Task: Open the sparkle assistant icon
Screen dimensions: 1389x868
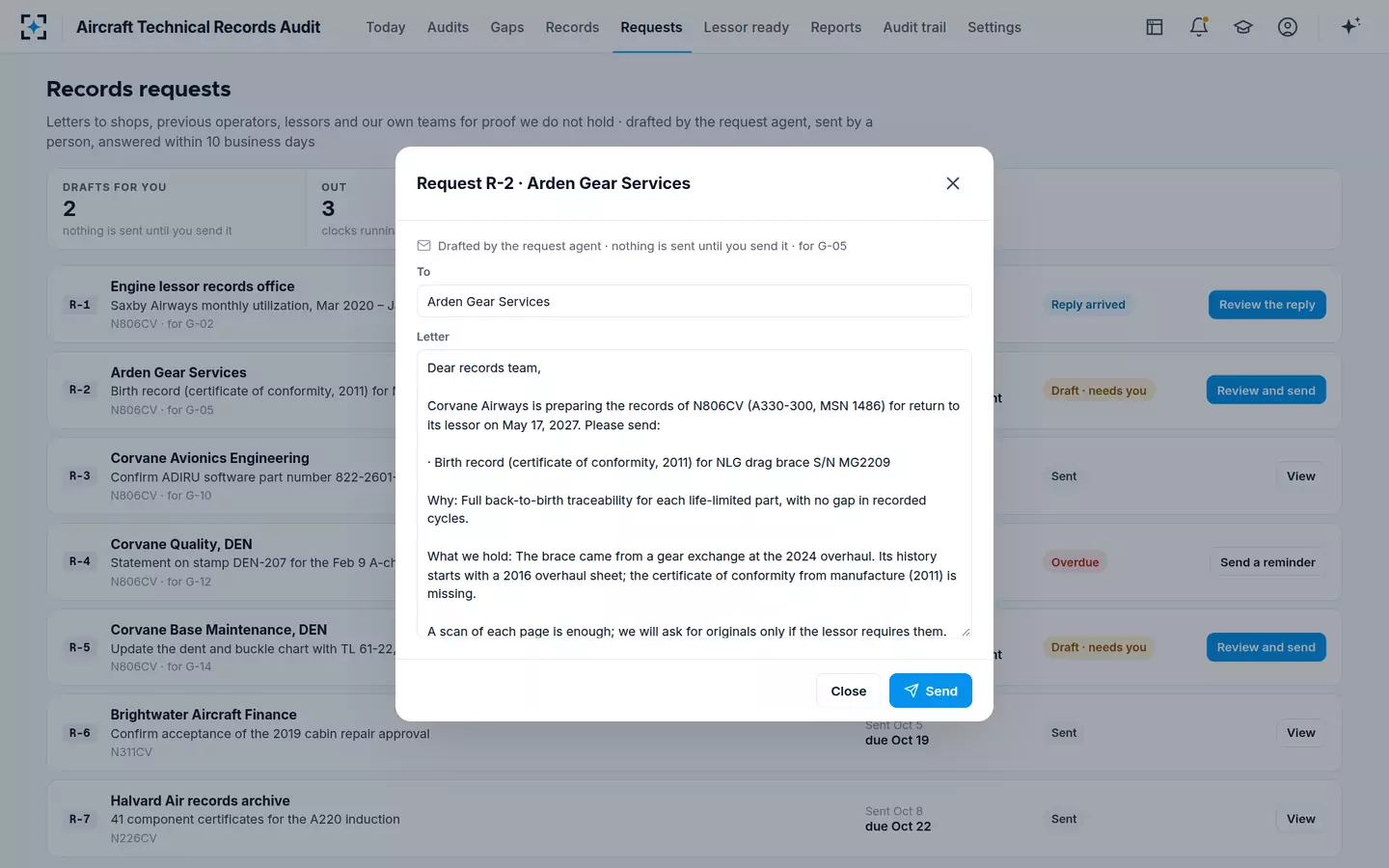Action: [x=1350, y=26]
